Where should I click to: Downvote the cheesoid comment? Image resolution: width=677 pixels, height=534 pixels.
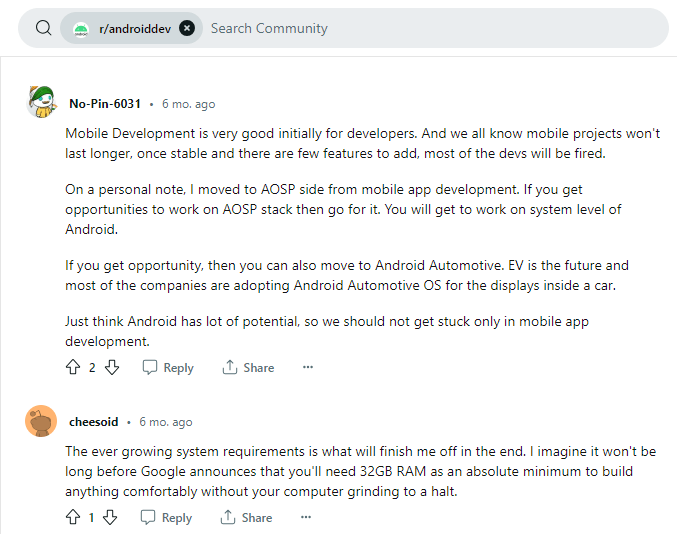[110, 517]
